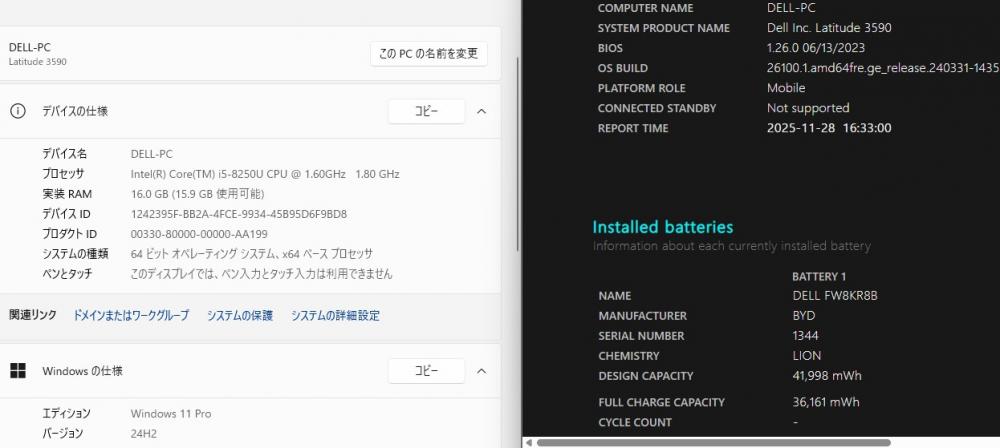Screen dimensions: 1000x448
Task: Open システムの保護 link
Action: point(240,315)
